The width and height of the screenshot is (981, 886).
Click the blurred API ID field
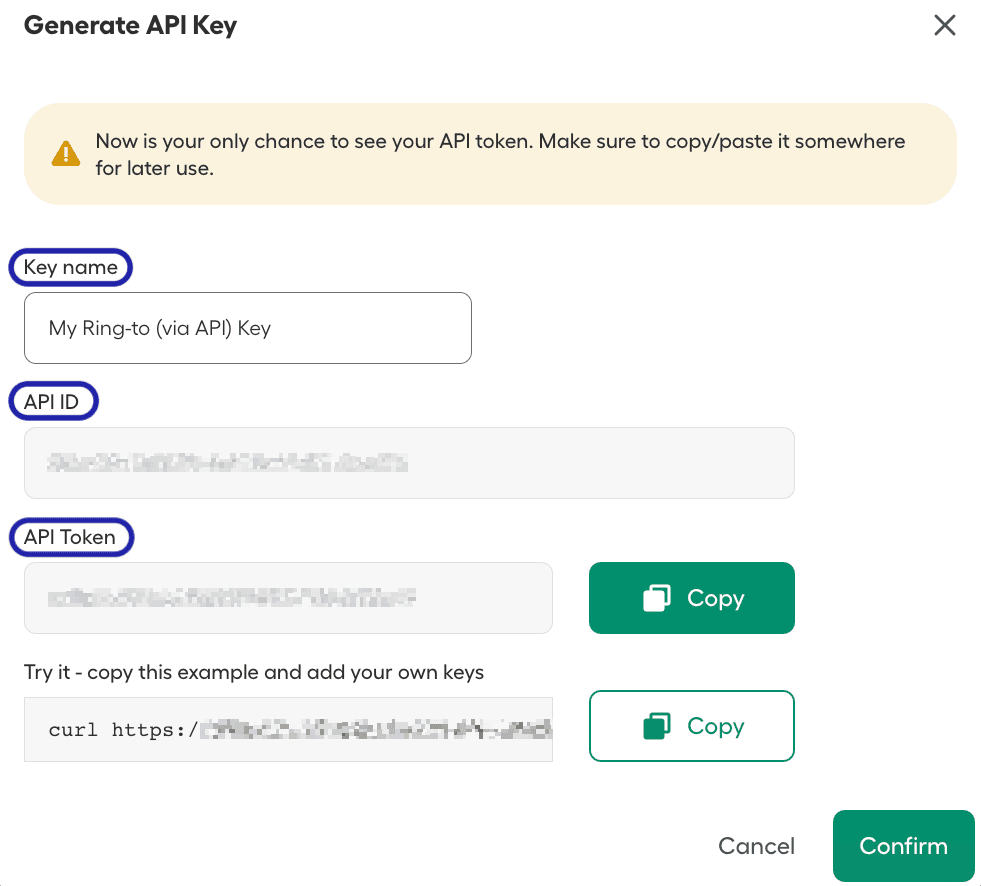coord(408,463)
